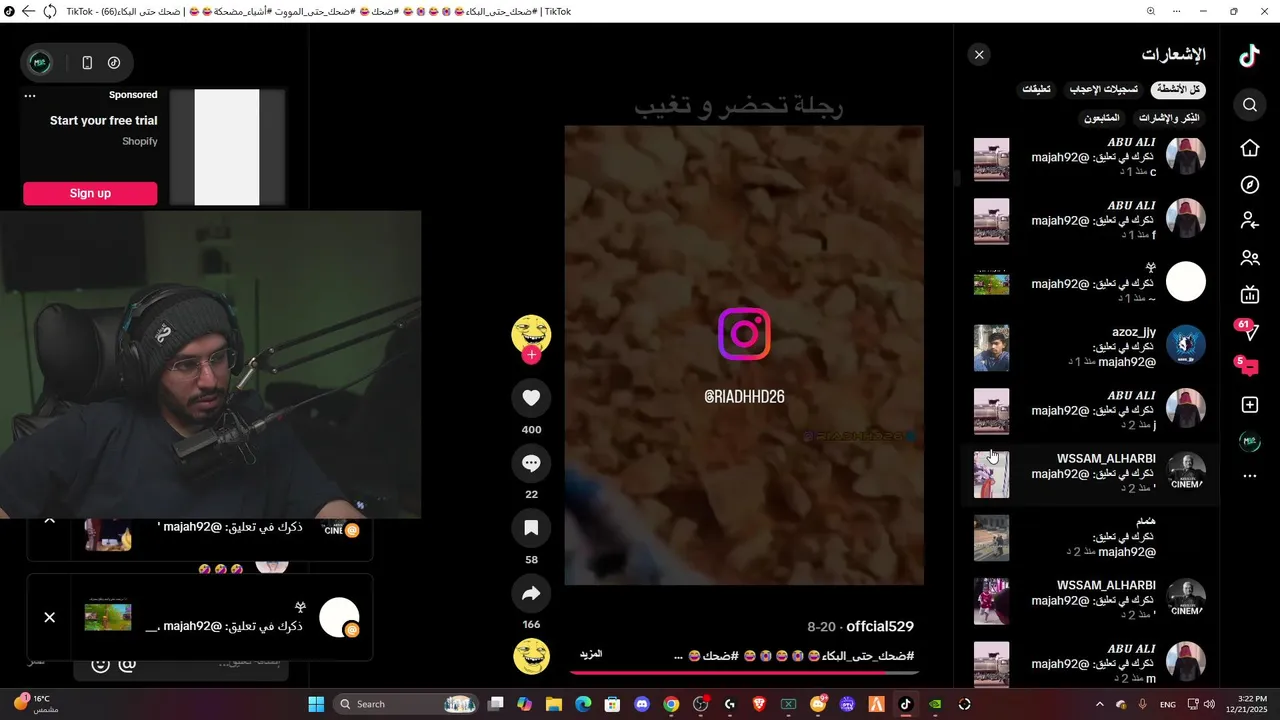This screenshot has height=720, width=1280.
Task: Open the Shopify ad image thumbnail
Action: pos(227,147)
